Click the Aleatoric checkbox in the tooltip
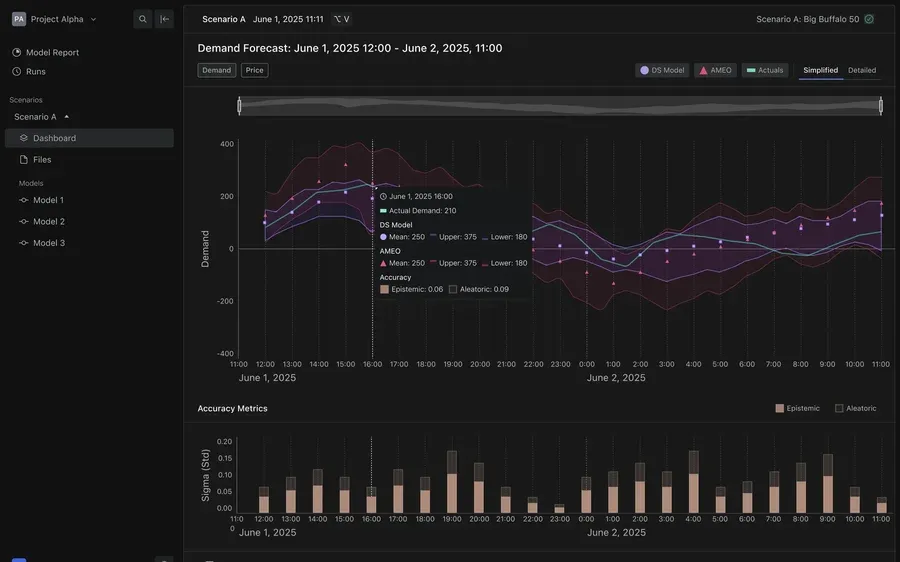Viewport: 900px width, 562px height. click(x=453, y=289)
